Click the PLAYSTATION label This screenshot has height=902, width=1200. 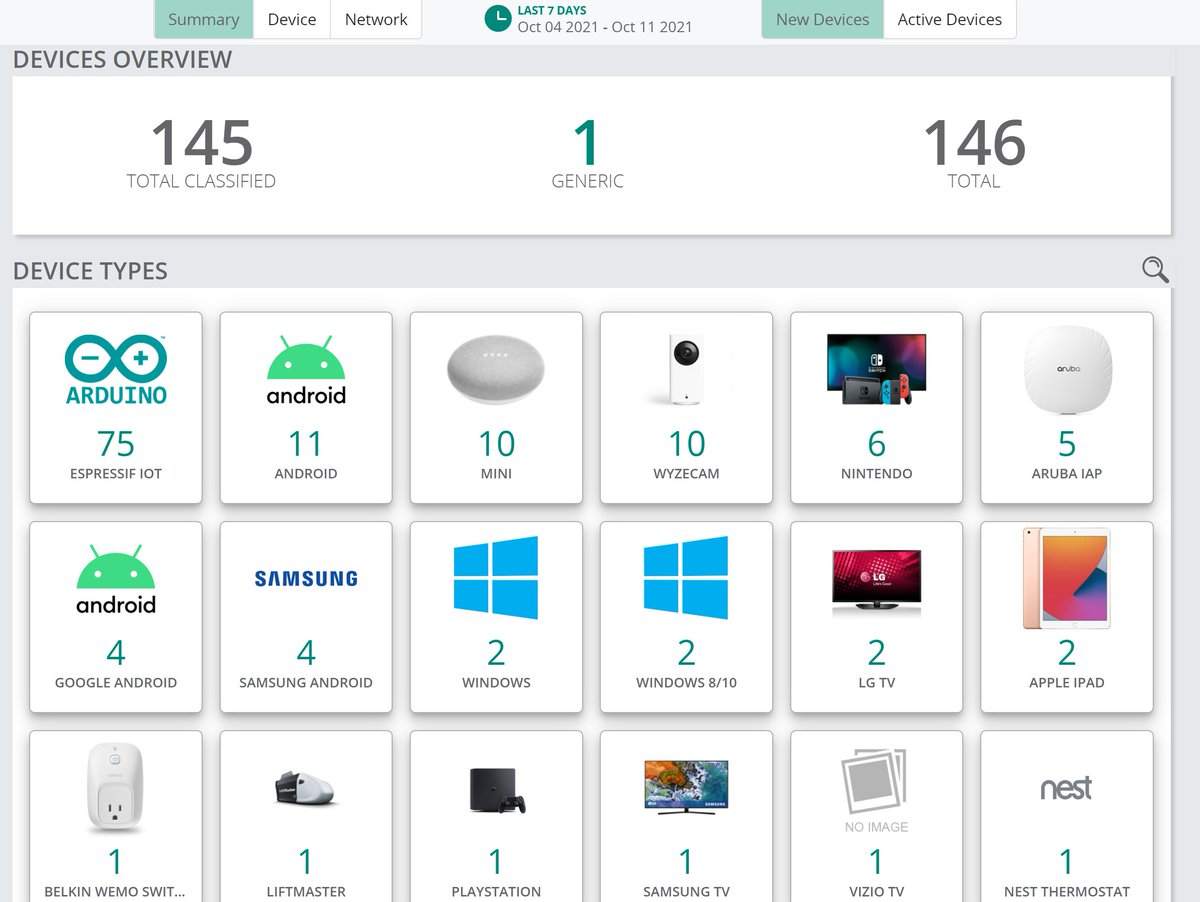coord(496,891)
